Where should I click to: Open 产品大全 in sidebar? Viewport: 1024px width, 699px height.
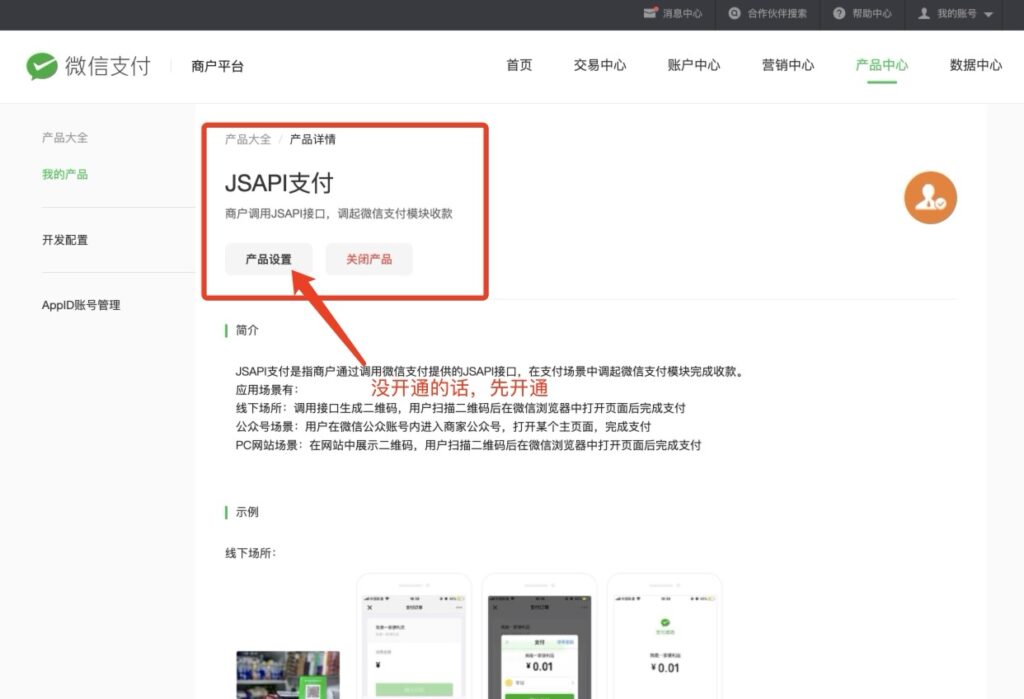point(65,138)
